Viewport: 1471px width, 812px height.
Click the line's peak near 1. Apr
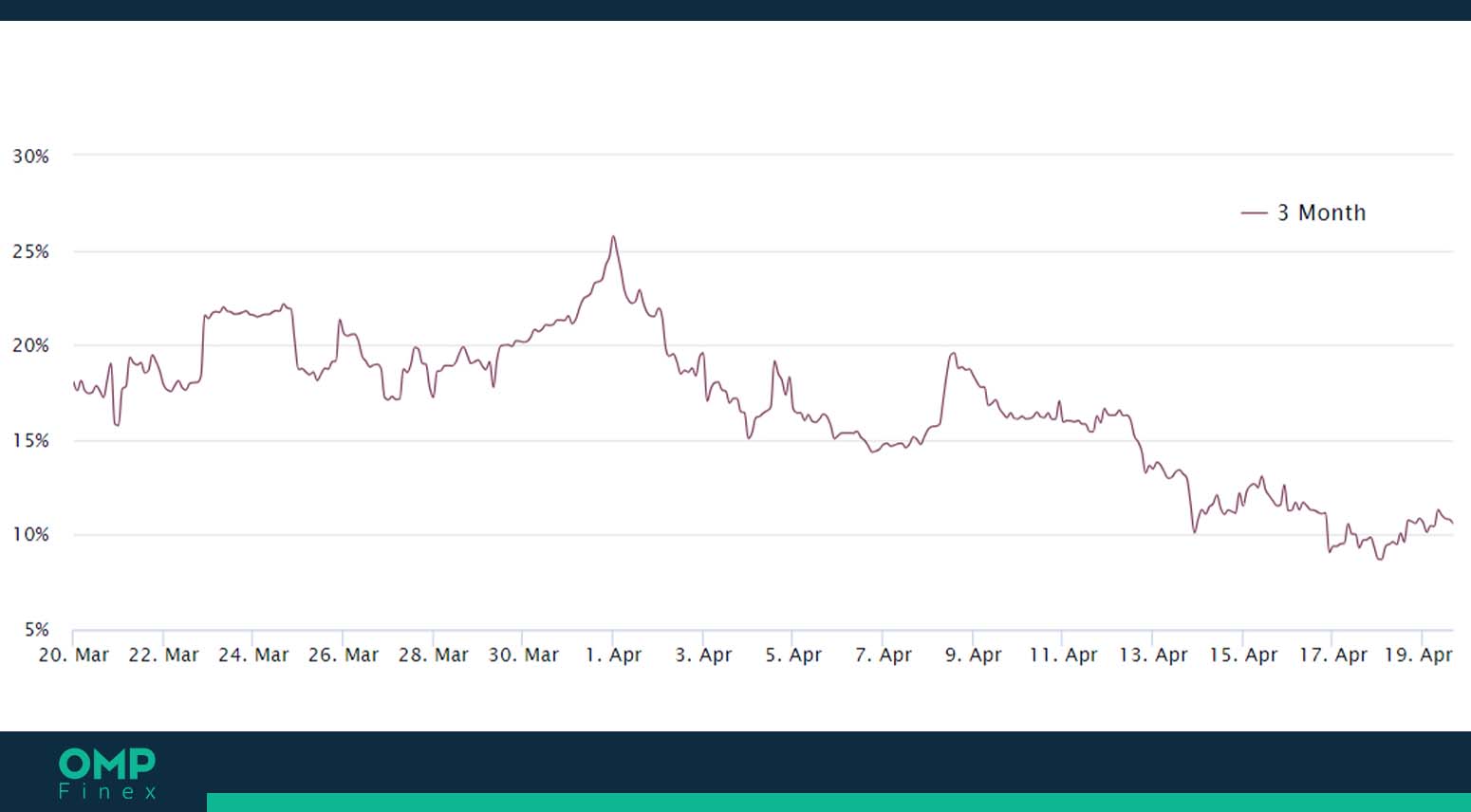click(x=613, y=237)
